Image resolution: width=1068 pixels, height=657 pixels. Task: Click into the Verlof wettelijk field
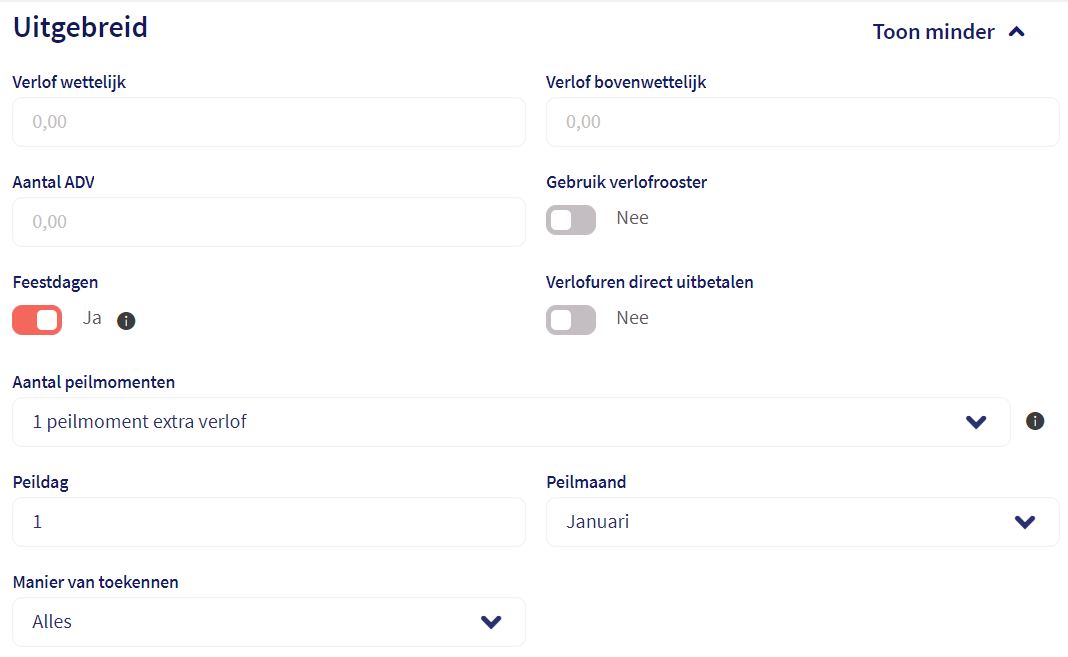[268, 122]
